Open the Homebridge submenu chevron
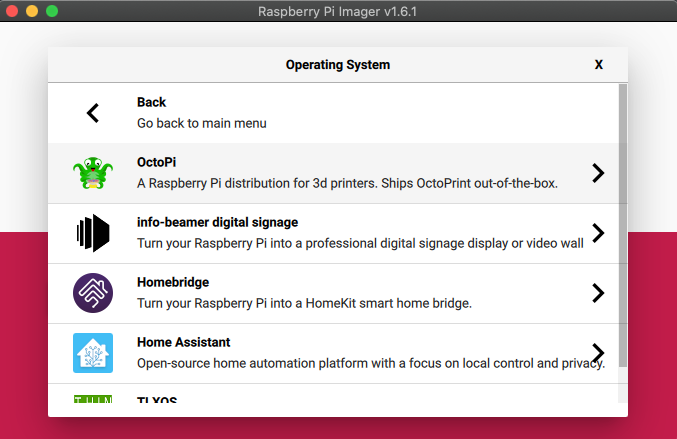The height and width of the screenshot is (439, 677). pyautogui.click(x=598, y=293)
